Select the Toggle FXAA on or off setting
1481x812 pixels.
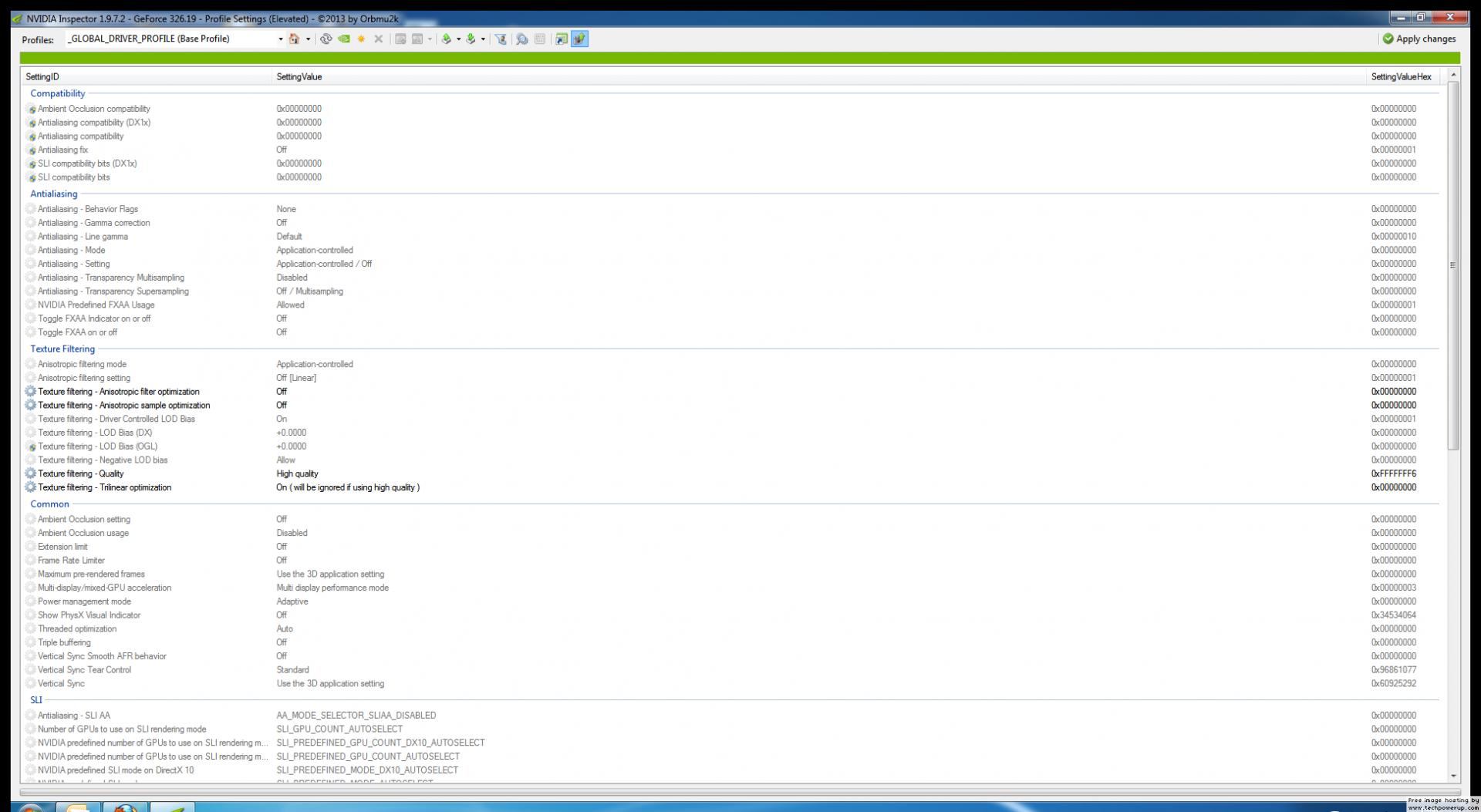[x=731, y=332]
